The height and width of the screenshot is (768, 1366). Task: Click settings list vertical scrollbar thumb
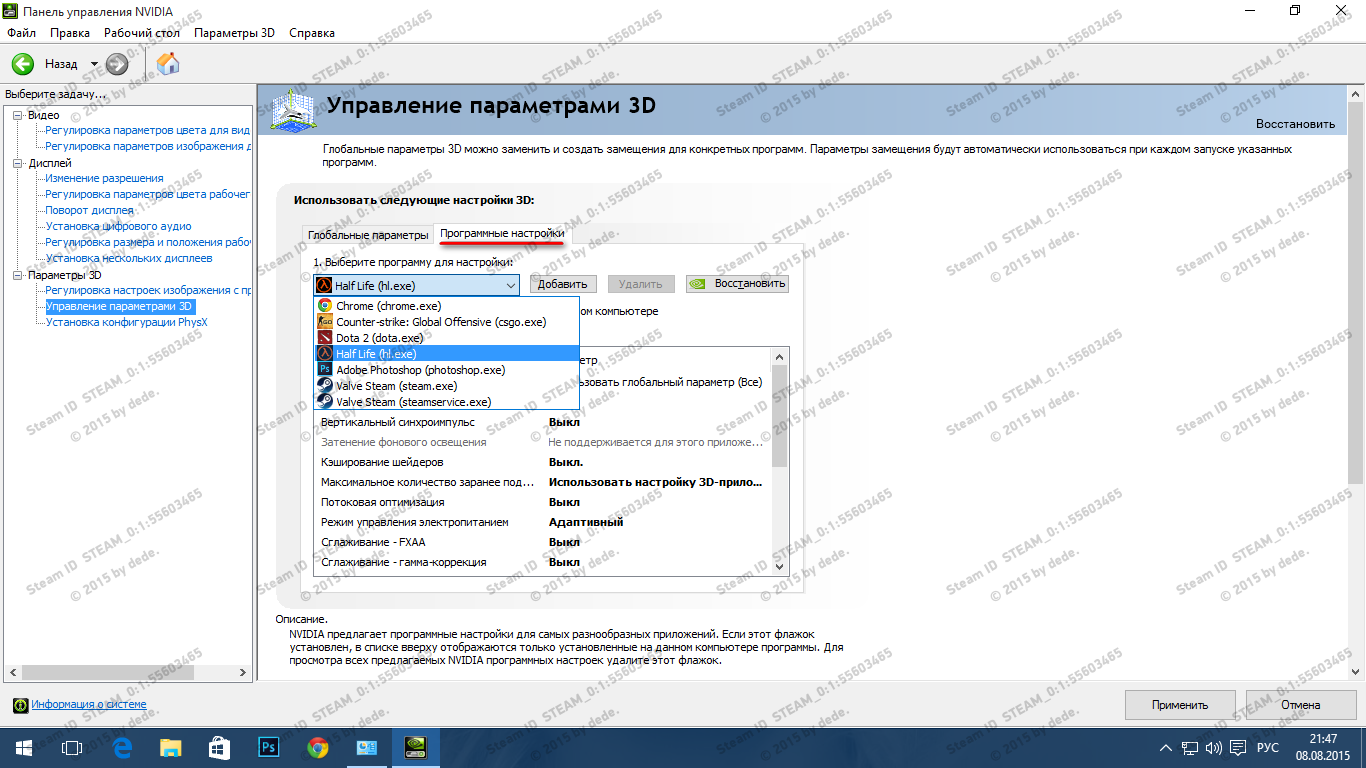pyautogui.click(x=781, y=414)
